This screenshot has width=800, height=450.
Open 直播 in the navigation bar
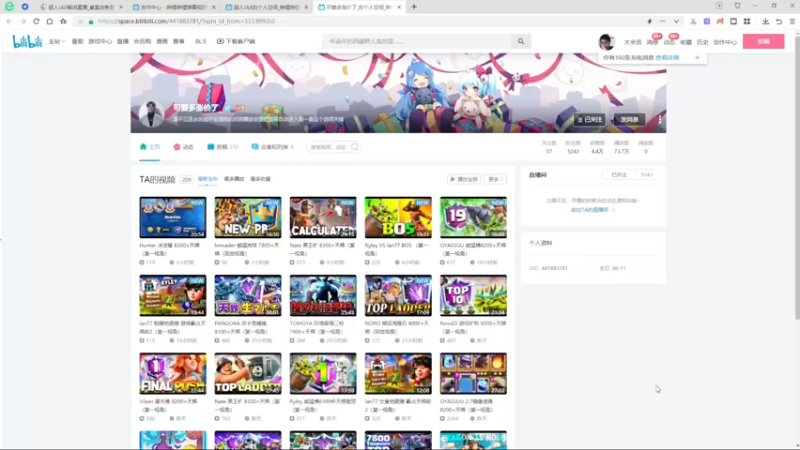click(x=122, y=41)
